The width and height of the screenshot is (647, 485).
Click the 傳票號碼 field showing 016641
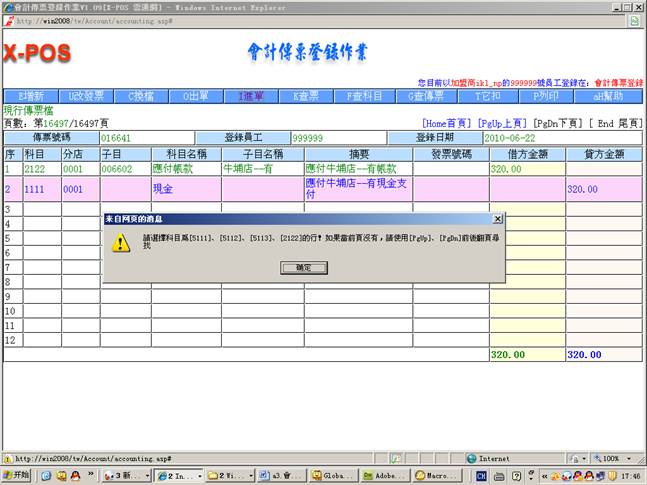pyautogui.click(x=146, y=137)
